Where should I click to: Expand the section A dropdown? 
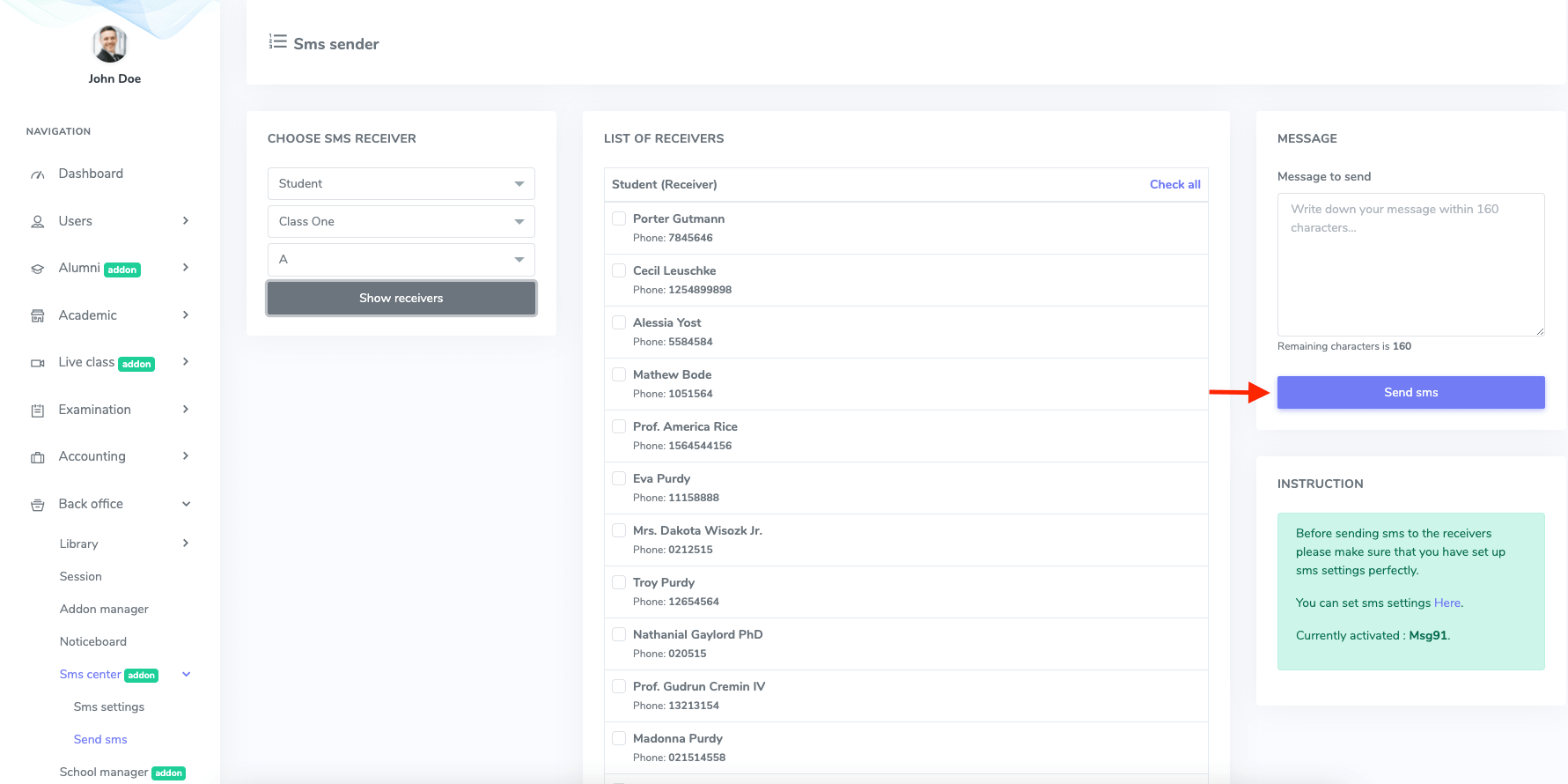pos(401,259)
